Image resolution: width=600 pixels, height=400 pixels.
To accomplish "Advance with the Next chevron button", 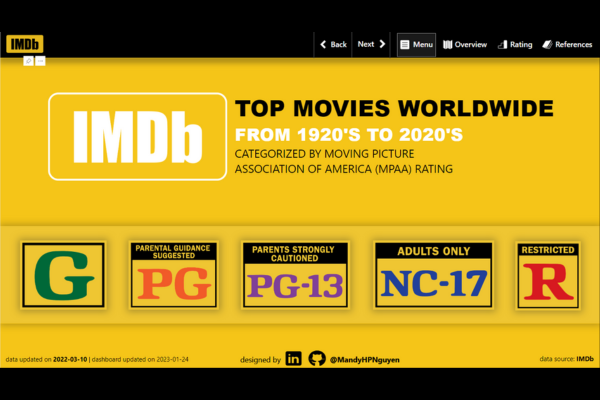I will pyautogui.click(x=371, y=44).
